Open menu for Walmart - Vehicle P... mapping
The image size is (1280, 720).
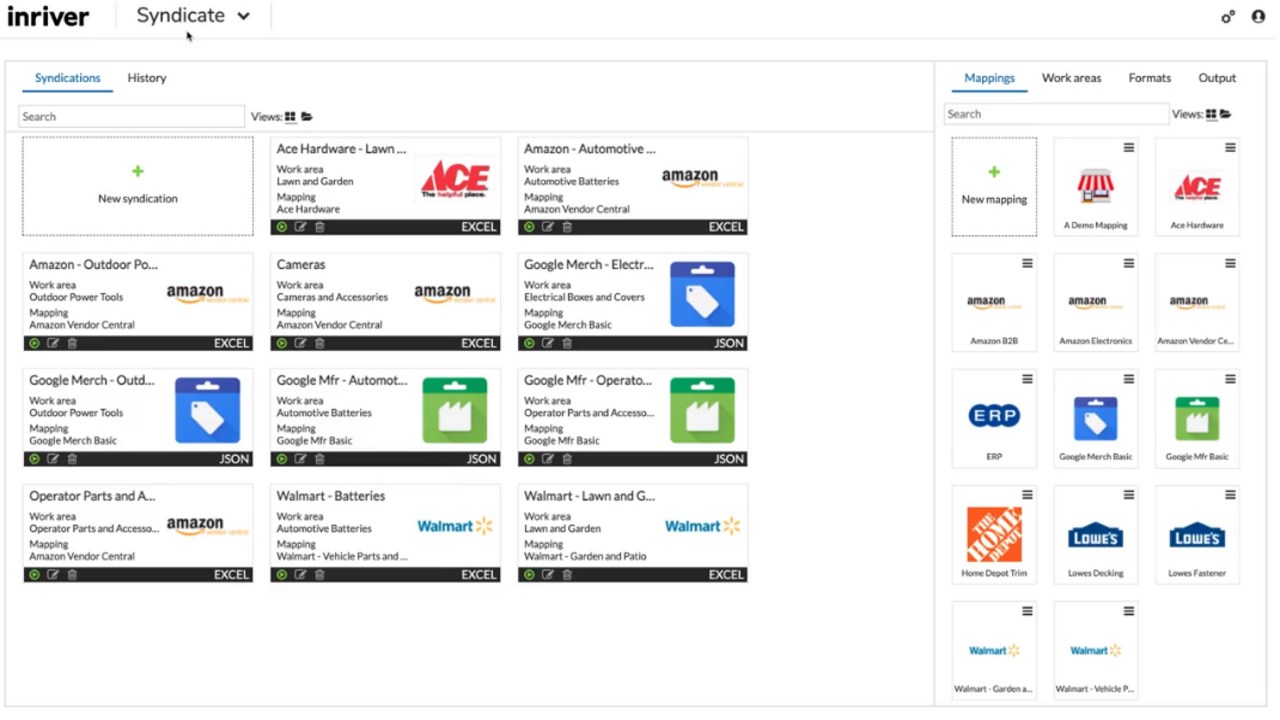coord(1129,611)
